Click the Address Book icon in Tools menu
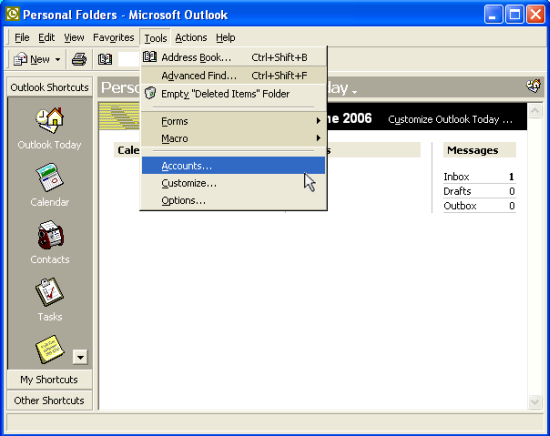 click(x=150, y=57)
